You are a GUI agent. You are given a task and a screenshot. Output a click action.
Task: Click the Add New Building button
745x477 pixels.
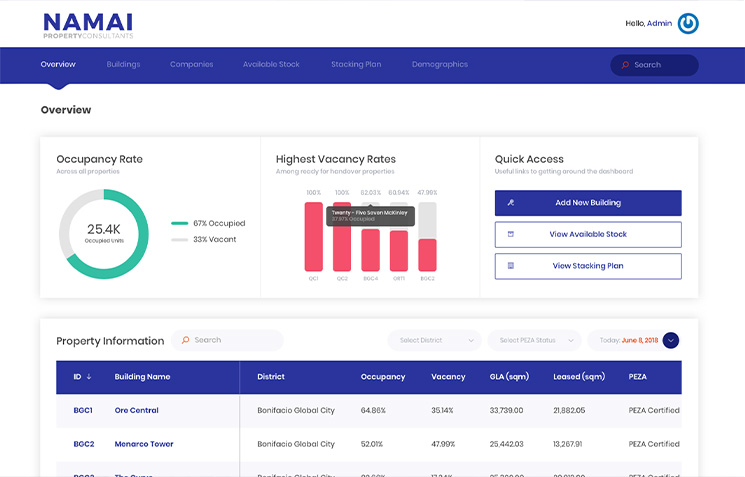588,203
